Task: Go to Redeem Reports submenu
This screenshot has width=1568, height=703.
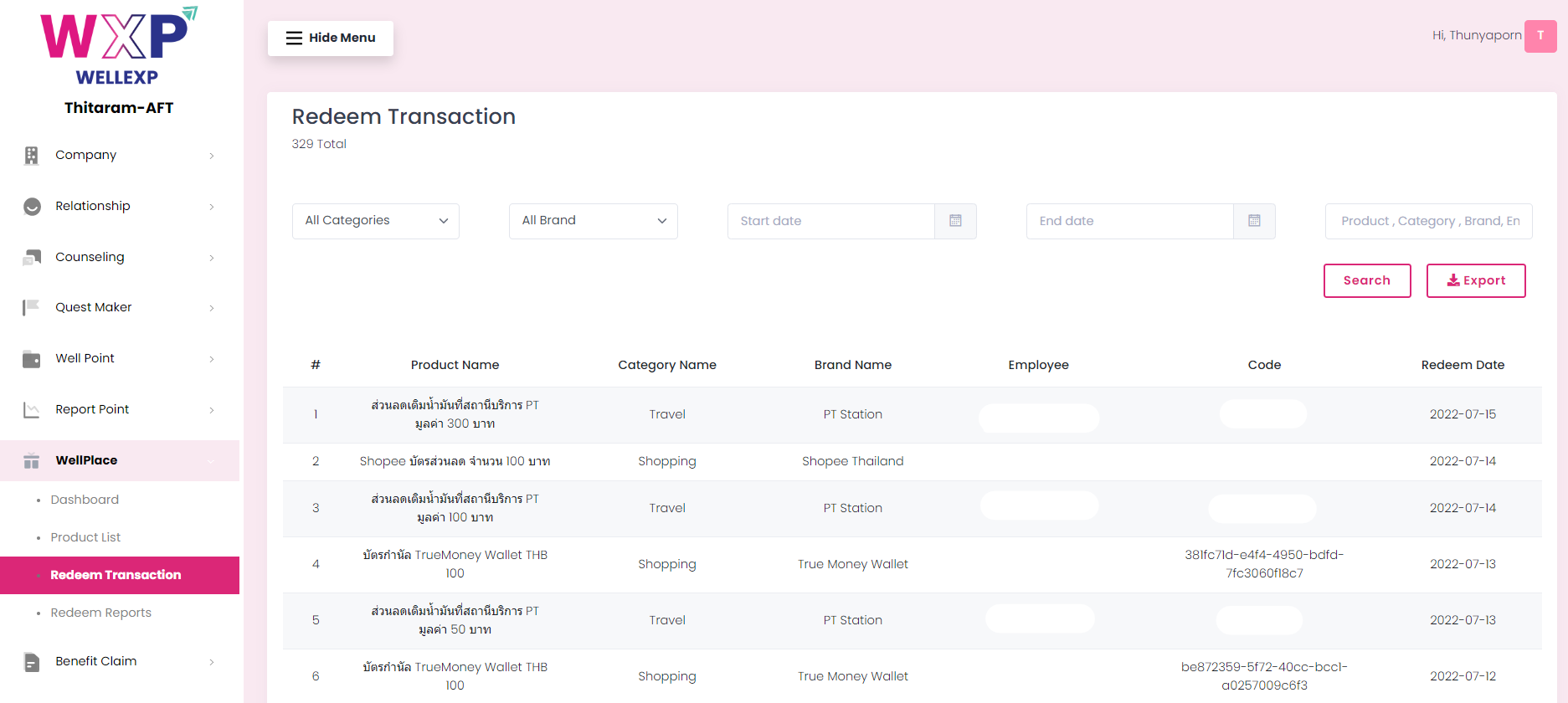Action: [x=101, y=613]
